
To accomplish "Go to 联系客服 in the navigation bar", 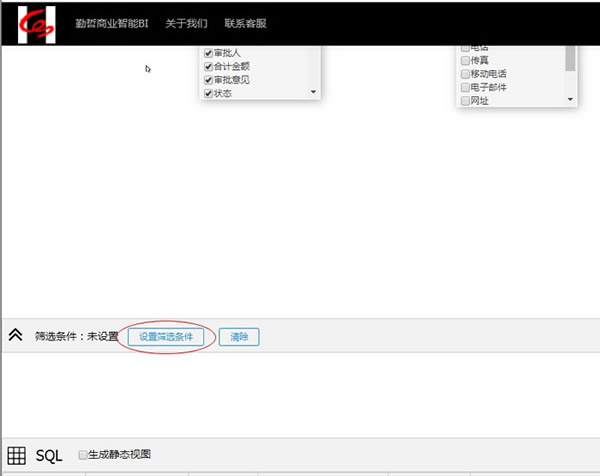I will click(x=245, y=23).
